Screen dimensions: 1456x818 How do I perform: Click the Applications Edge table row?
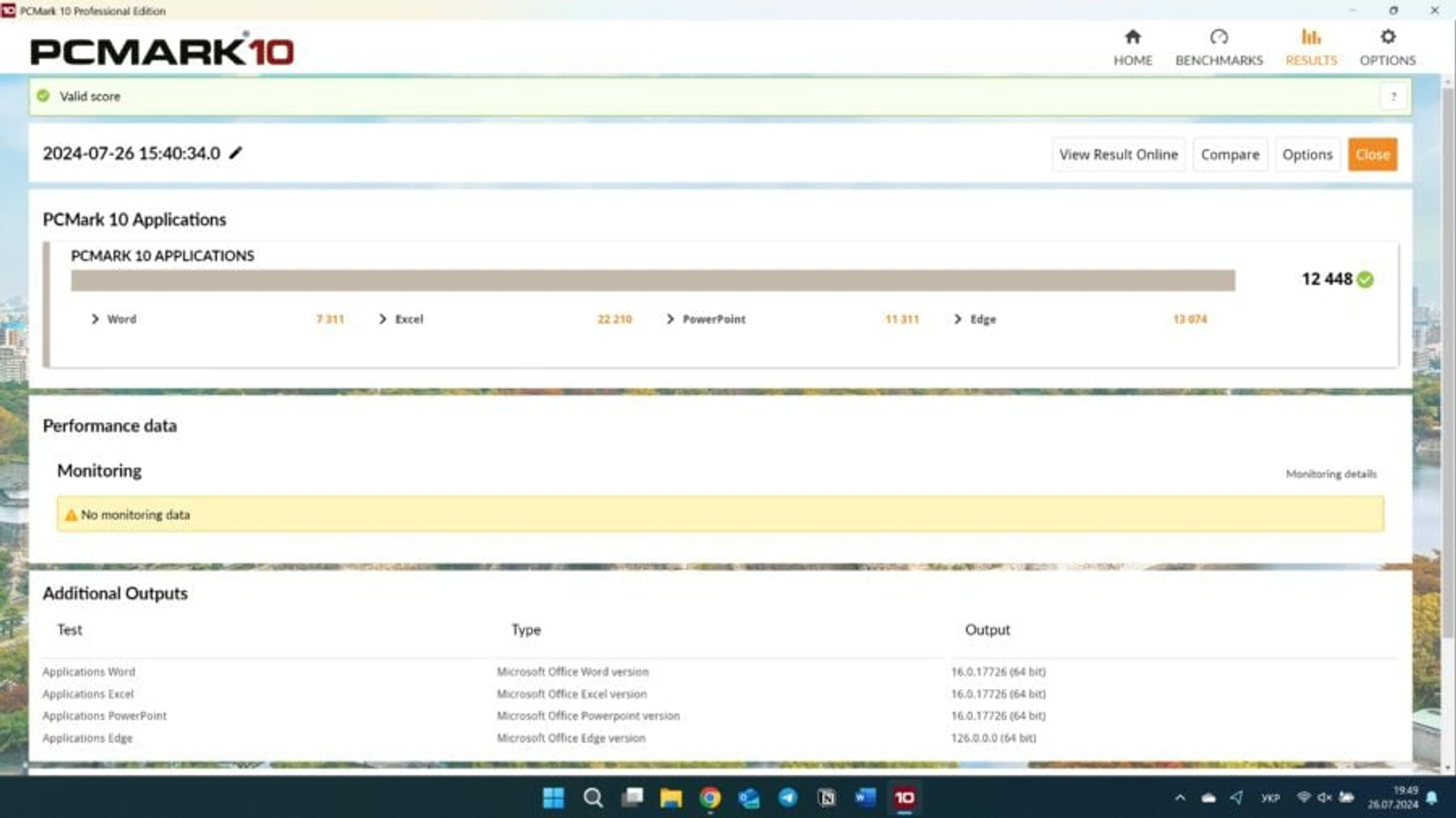point(720,738)
